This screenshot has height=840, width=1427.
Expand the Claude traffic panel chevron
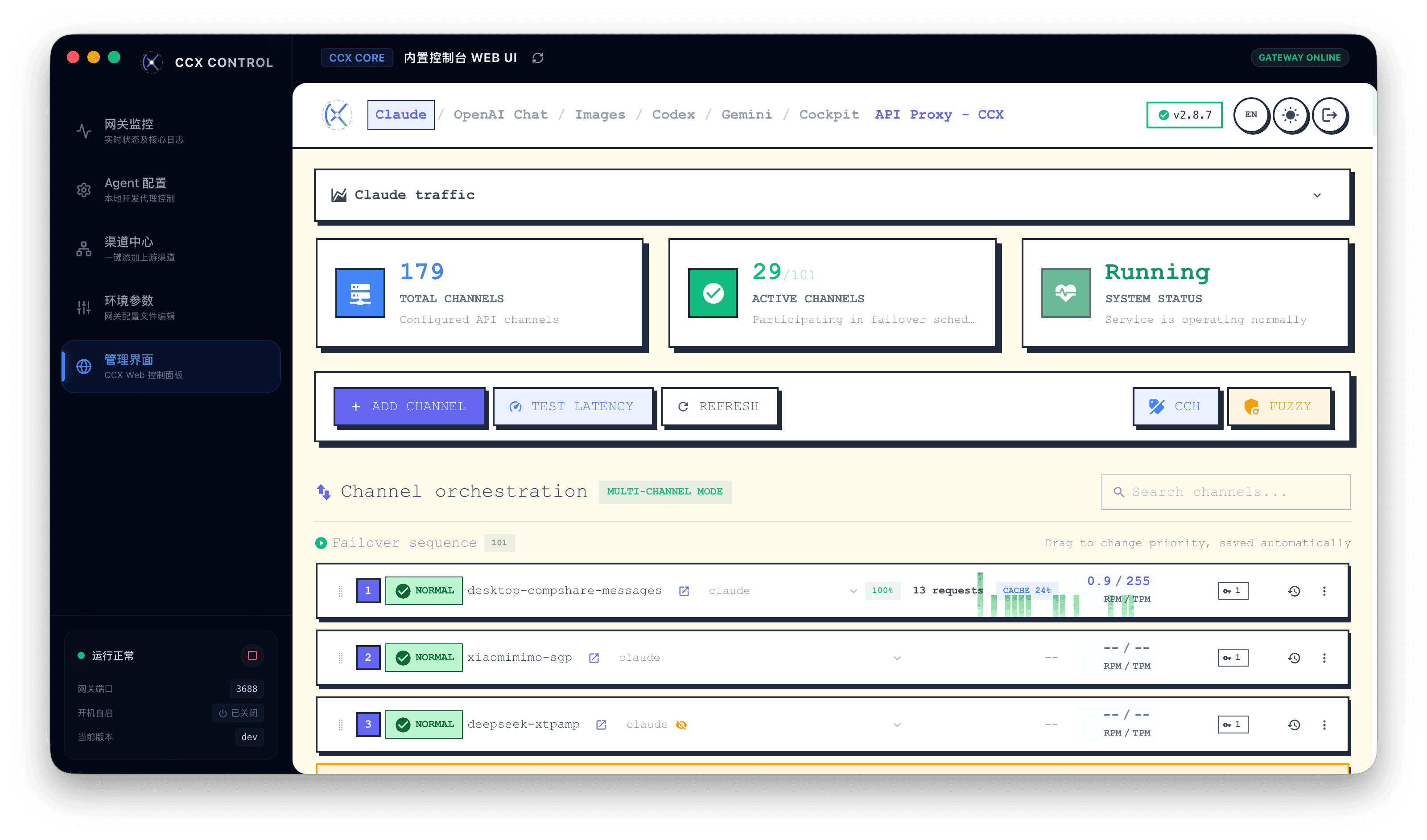[1317, 195]
